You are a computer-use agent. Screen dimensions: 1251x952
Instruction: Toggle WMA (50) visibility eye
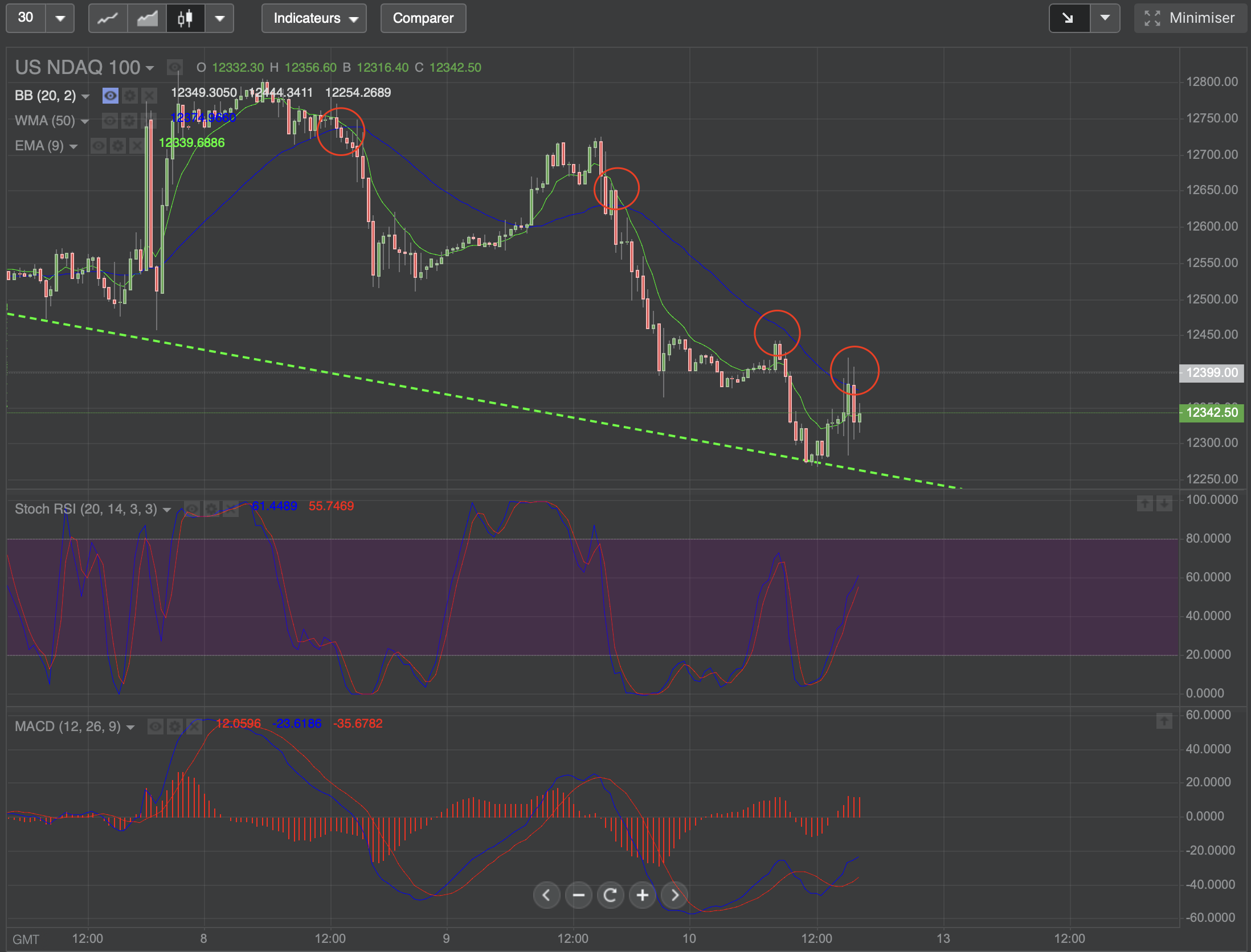click(110, 121)
